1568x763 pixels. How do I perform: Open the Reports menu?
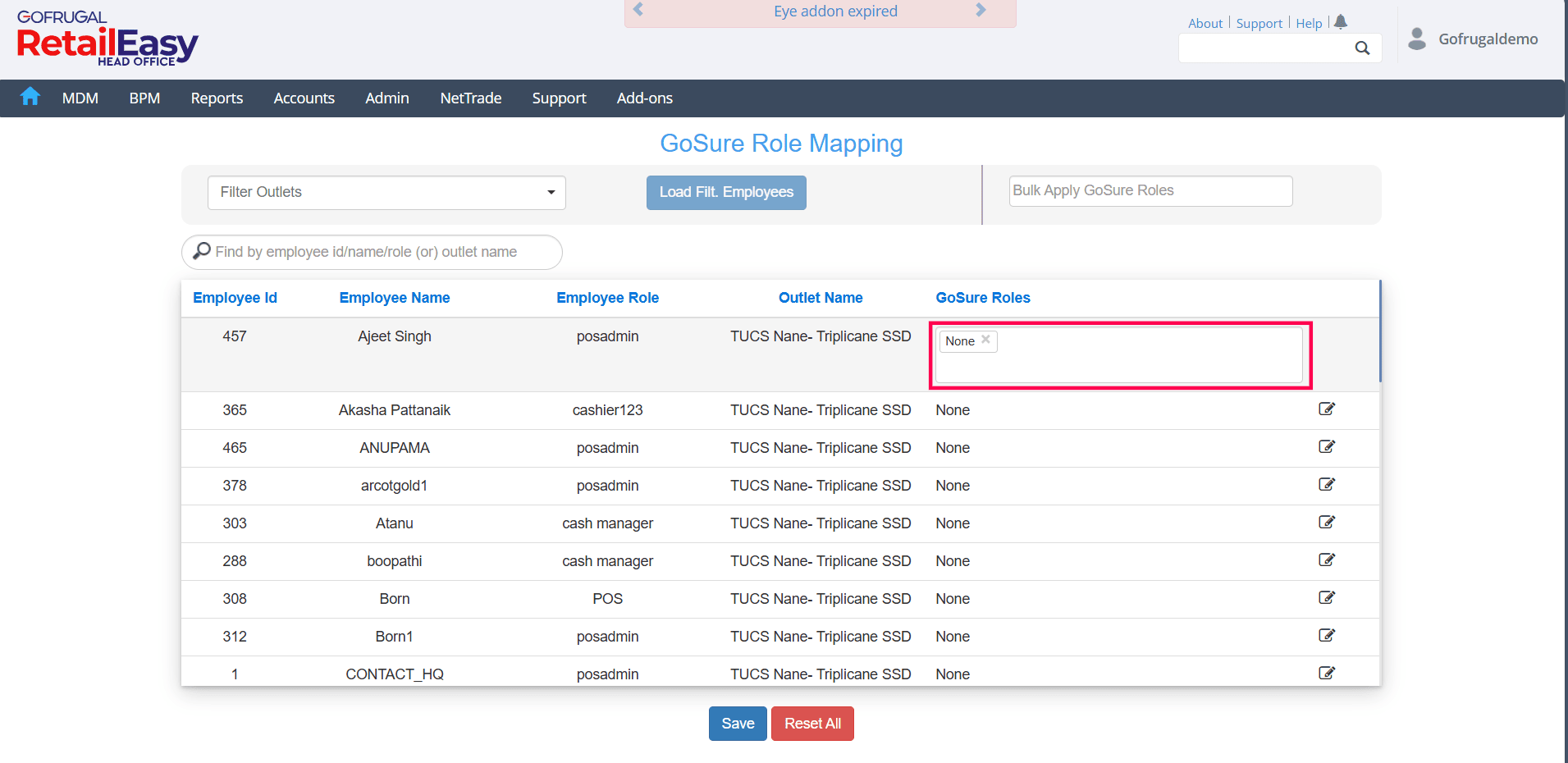click(x=217, y=98)
